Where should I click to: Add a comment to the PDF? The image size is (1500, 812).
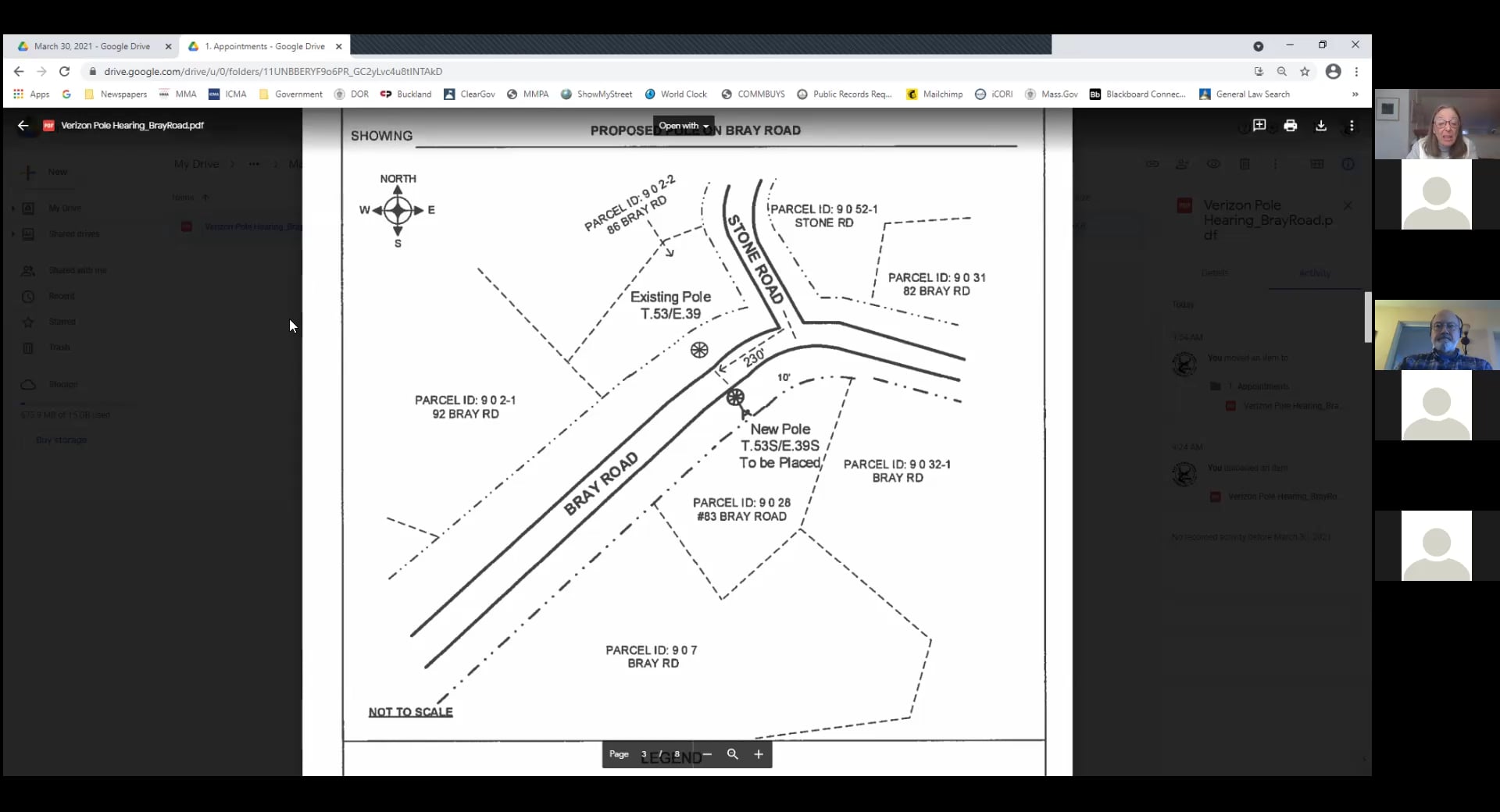click(1259, 125)
